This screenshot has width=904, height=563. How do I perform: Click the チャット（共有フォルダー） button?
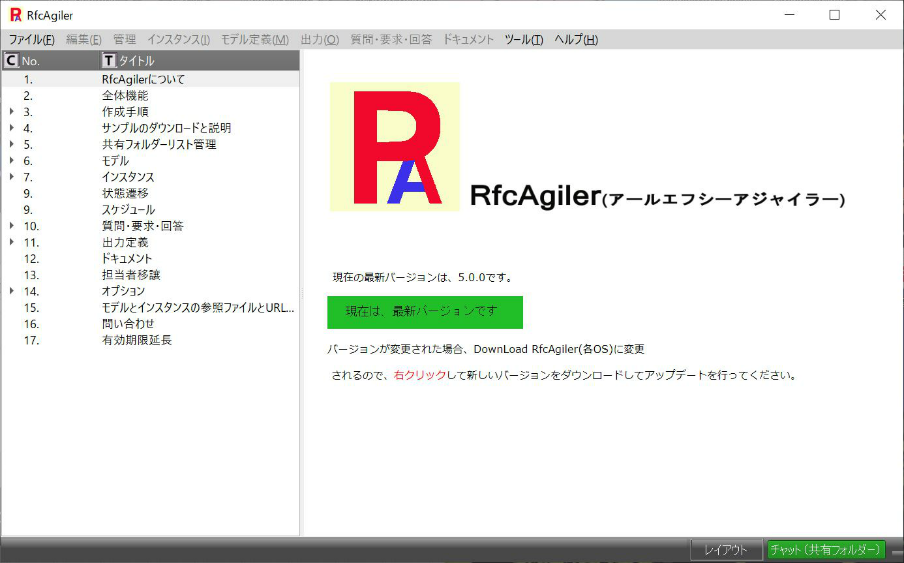[826, 549]
